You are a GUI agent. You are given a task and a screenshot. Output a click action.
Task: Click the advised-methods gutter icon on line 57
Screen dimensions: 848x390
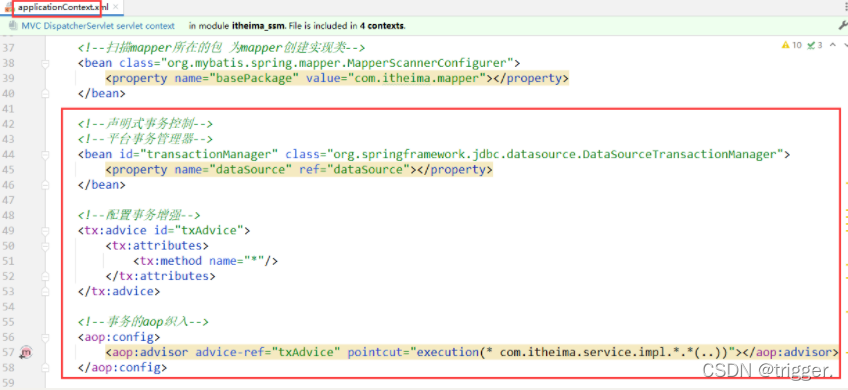point(25,353)
